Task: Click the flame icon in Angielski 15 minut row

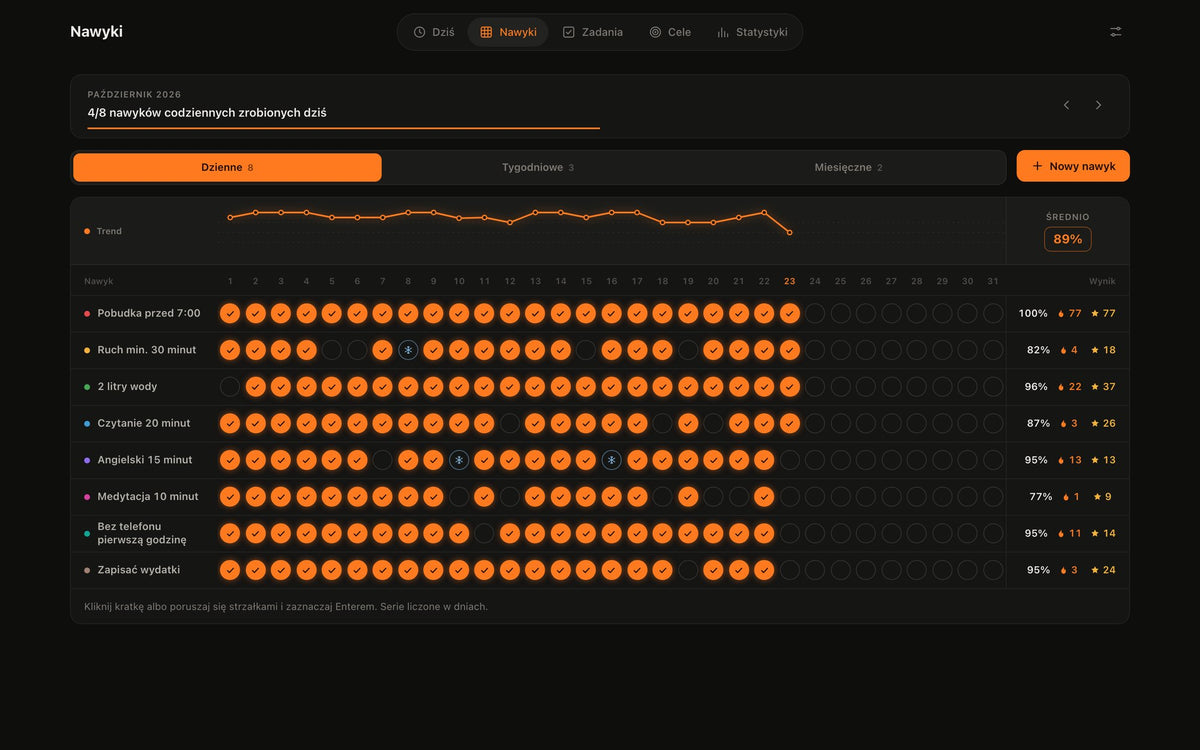Action: (1061, 460)
